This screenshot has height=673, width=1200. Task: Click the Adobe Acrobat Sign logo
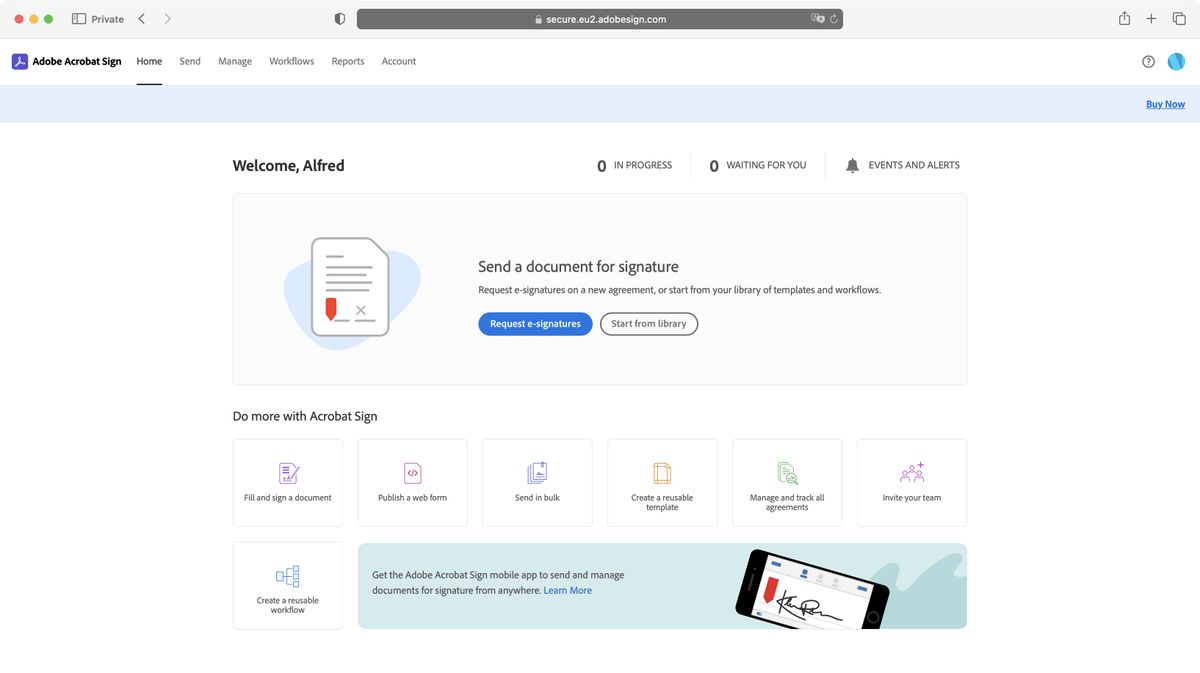67,61
